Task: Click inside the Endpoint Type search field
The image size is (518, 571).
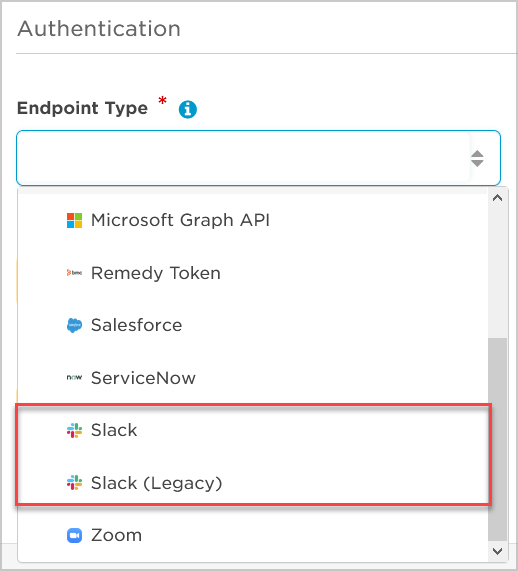Action: pos(243,158)
